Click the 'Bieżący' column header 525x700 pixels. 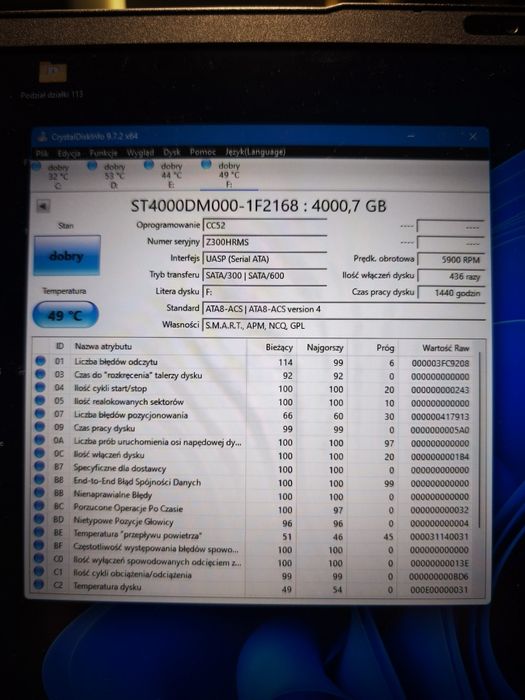(272, 347)
